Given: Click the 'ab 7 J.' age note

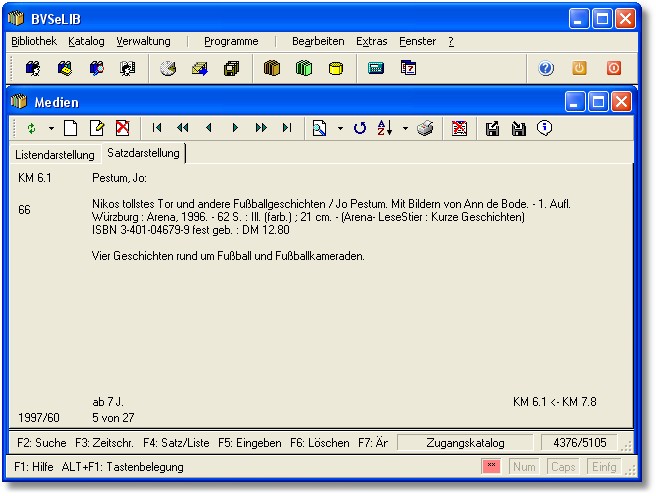Looking at the screenshot, I should click(x=108, y=402).
